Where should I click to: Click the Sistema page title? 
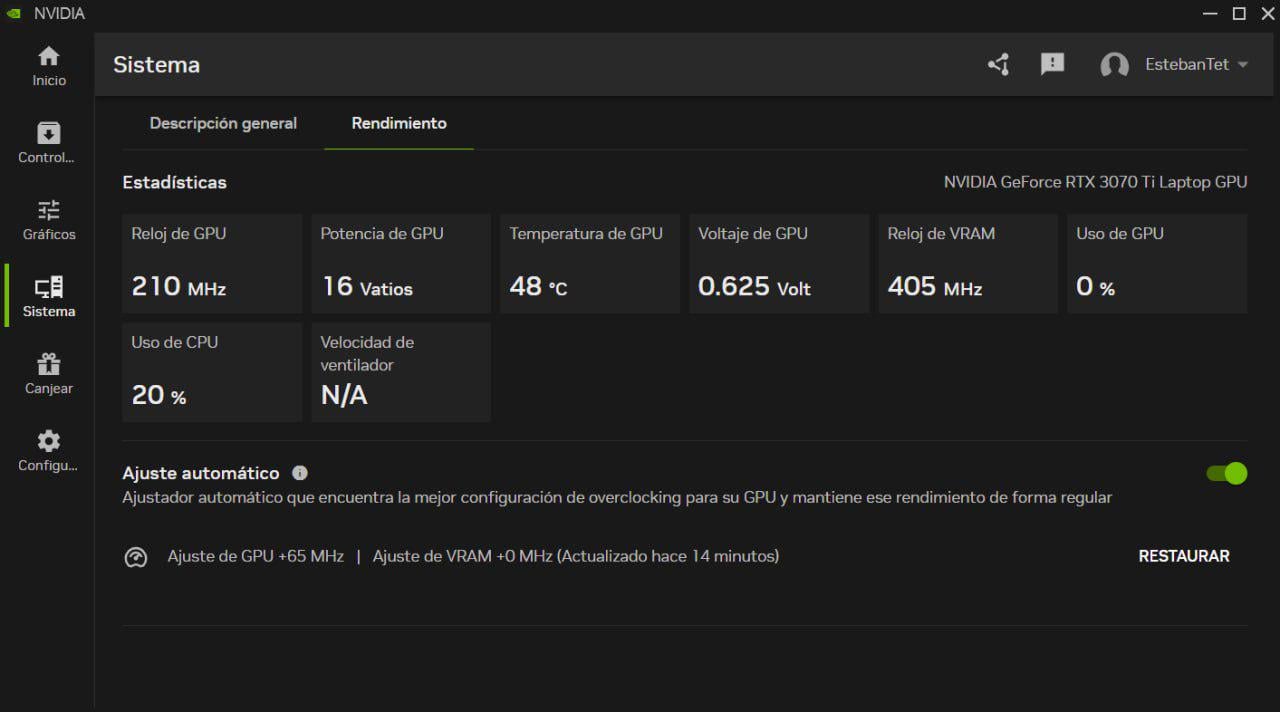tap(156, 65)
